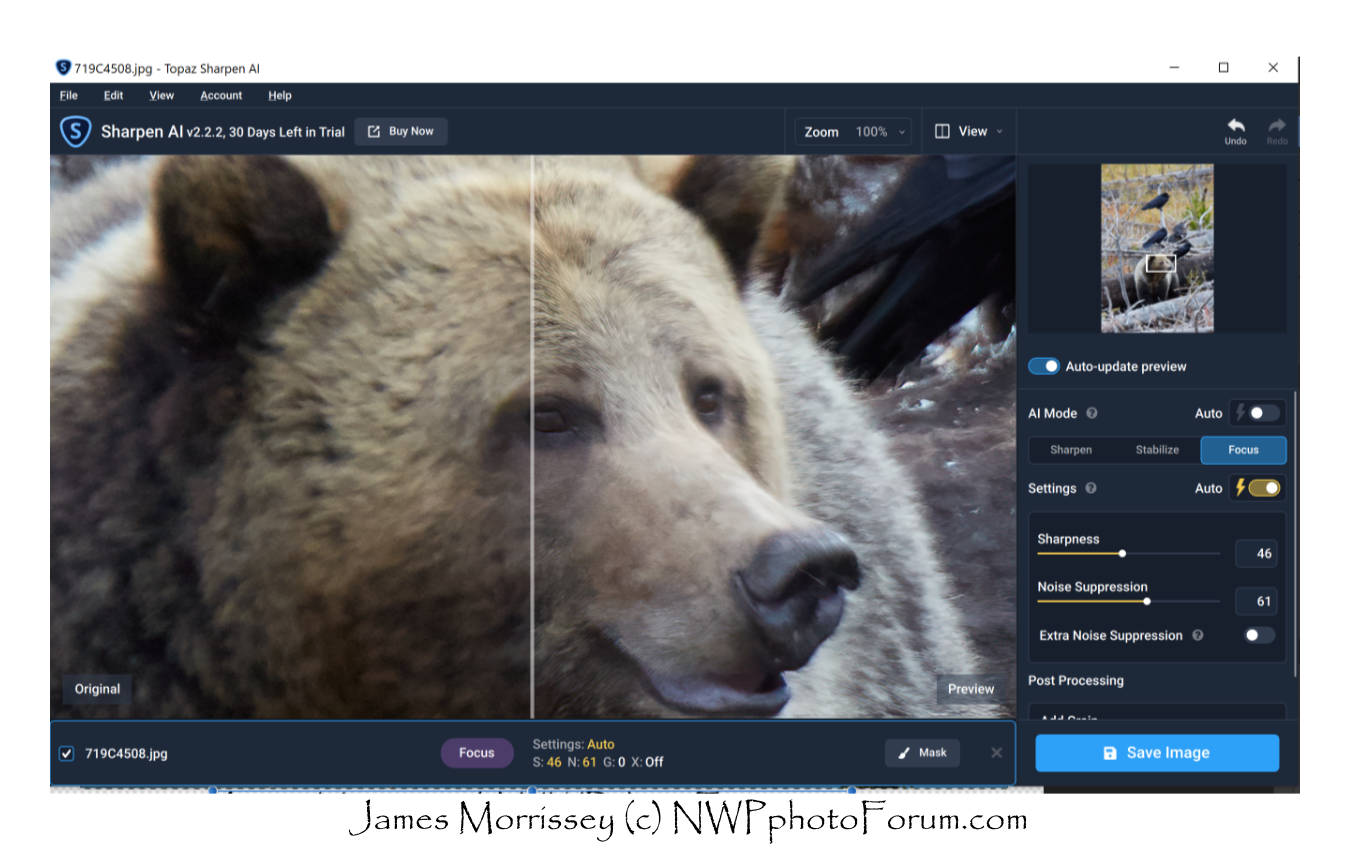Click the Save Image button
Viewport: 1350px width, 850px height.
coord(1157,753)
